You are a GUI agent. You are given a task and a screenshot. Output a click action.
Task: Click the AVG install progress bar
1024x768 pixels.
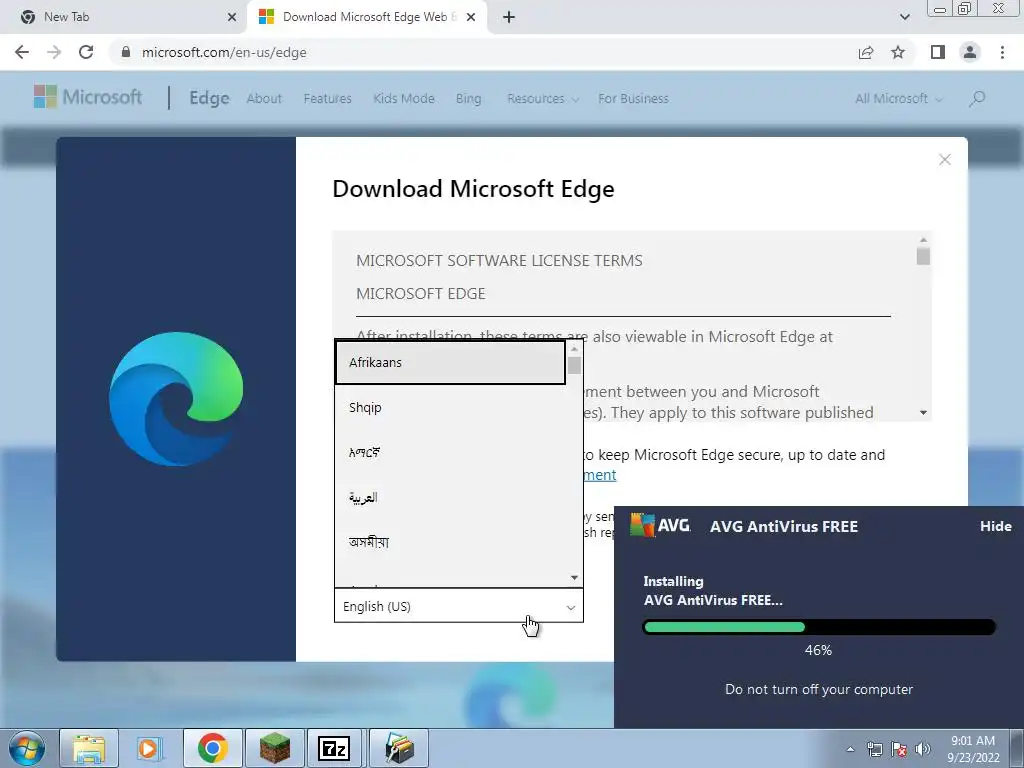pyautogui.click(x=819, y=627)
